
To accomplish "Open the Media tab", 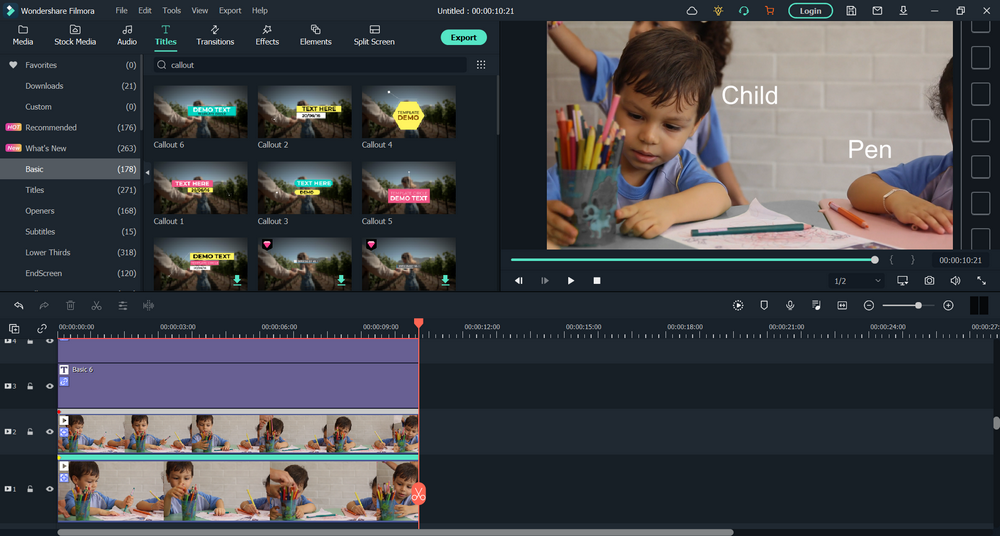I will coord(23,35).
